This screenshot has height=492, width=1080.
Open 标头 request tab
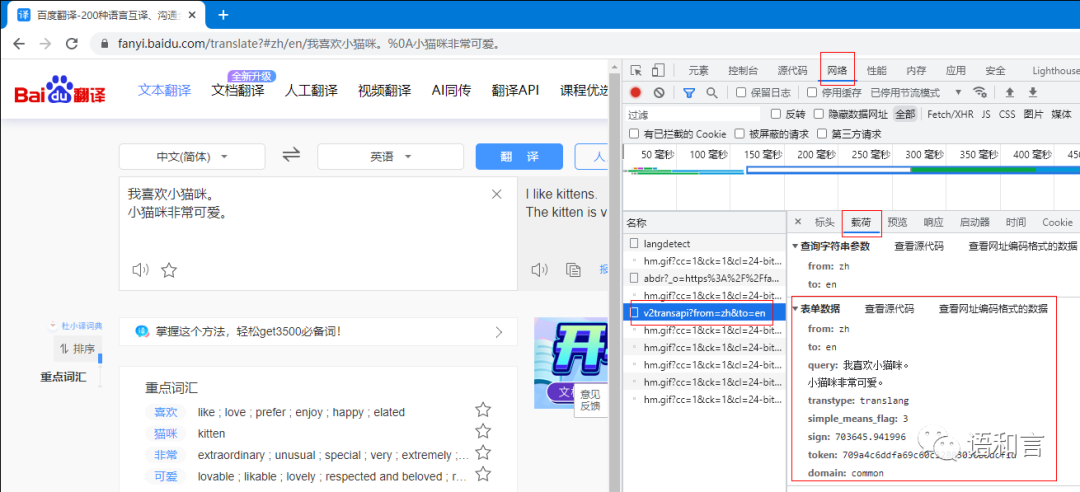click(824, 222)
